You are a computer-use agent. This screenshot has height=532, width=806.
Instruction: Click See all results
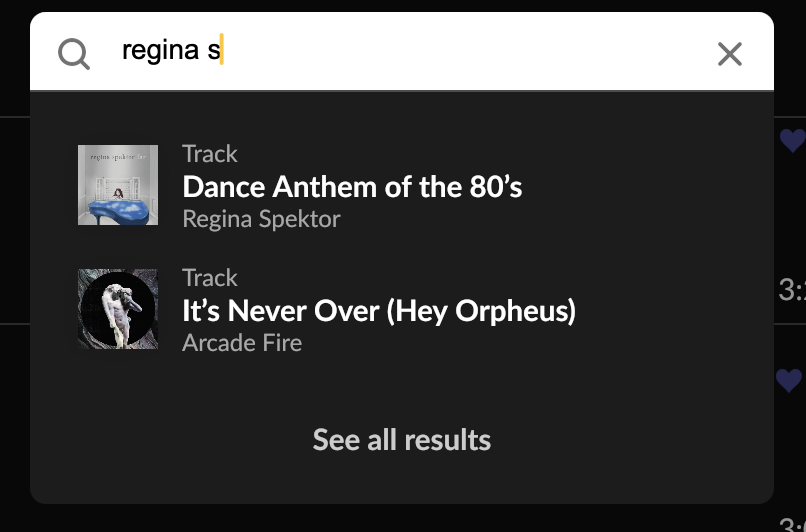[401, 440]
